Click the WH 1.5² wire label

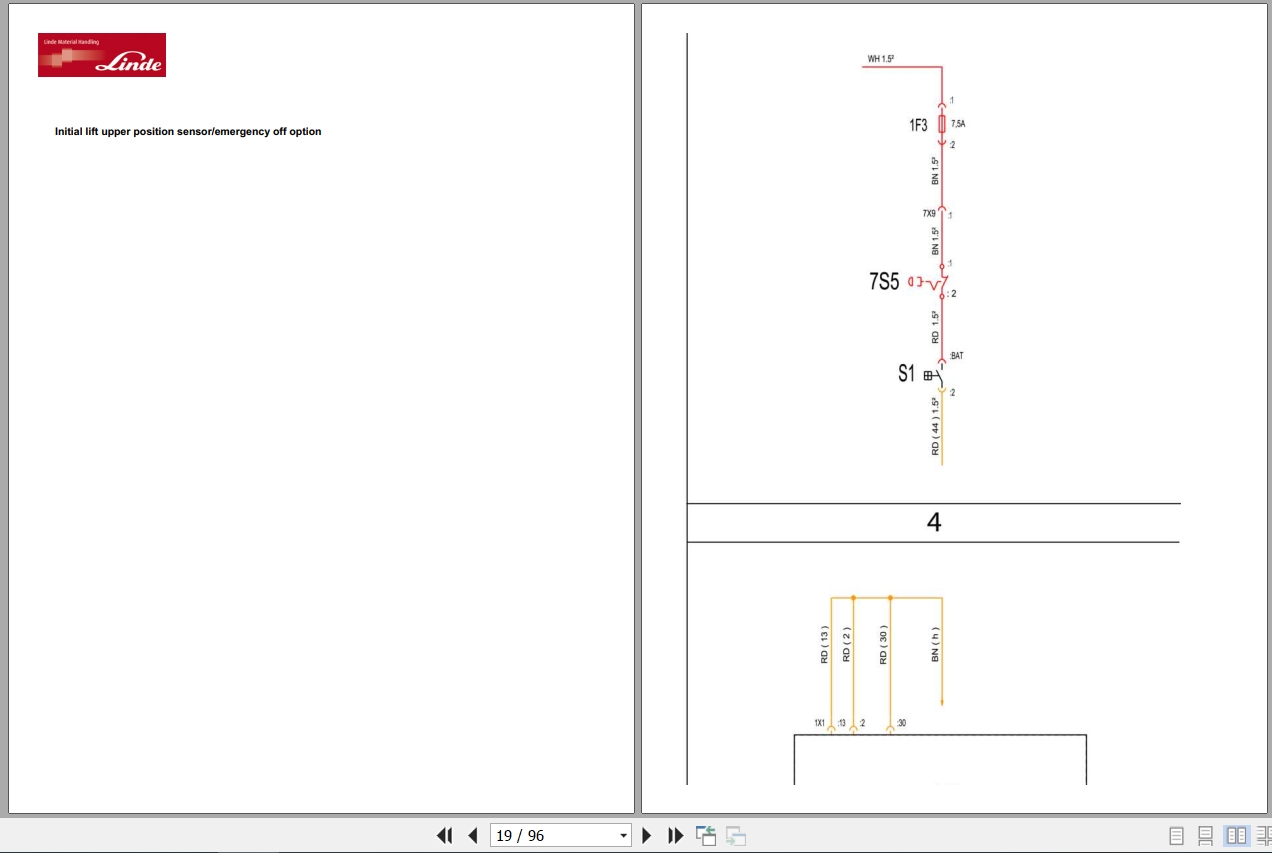[880, 60]
